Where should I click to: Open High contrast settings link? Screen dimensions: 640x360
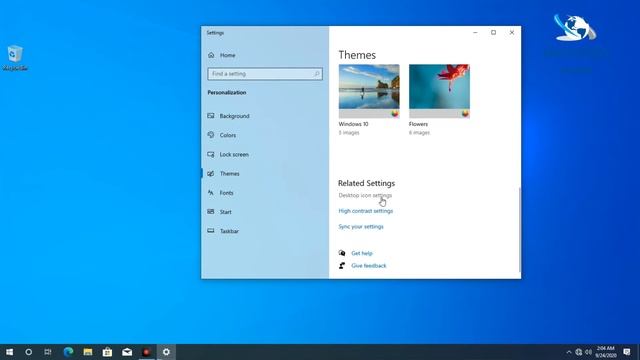(x=366, y=211)
